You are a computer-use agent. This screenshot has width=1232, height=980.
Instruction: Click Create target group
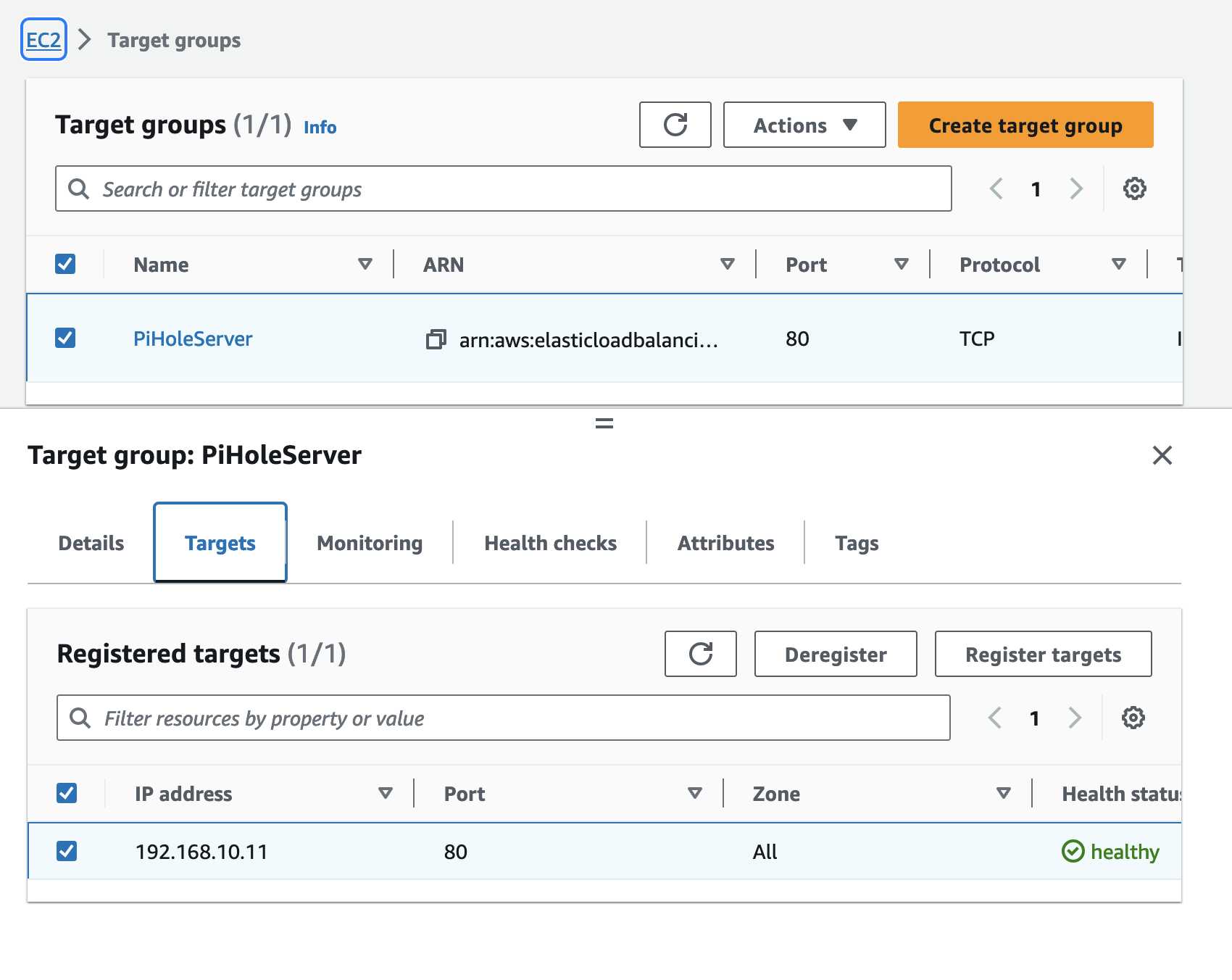coord(1025,125)
